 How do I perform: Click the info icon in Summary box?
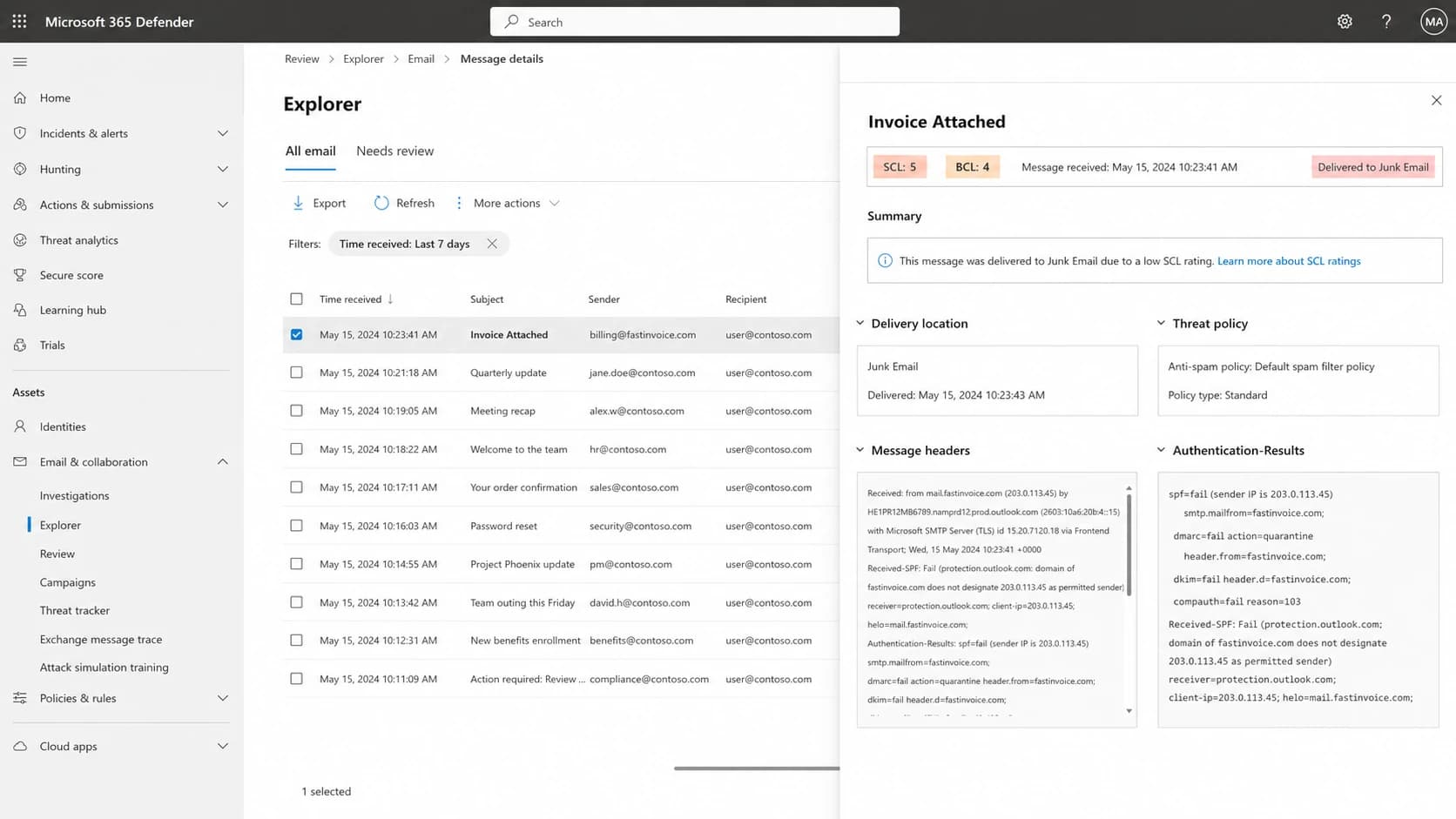(885, 260)
